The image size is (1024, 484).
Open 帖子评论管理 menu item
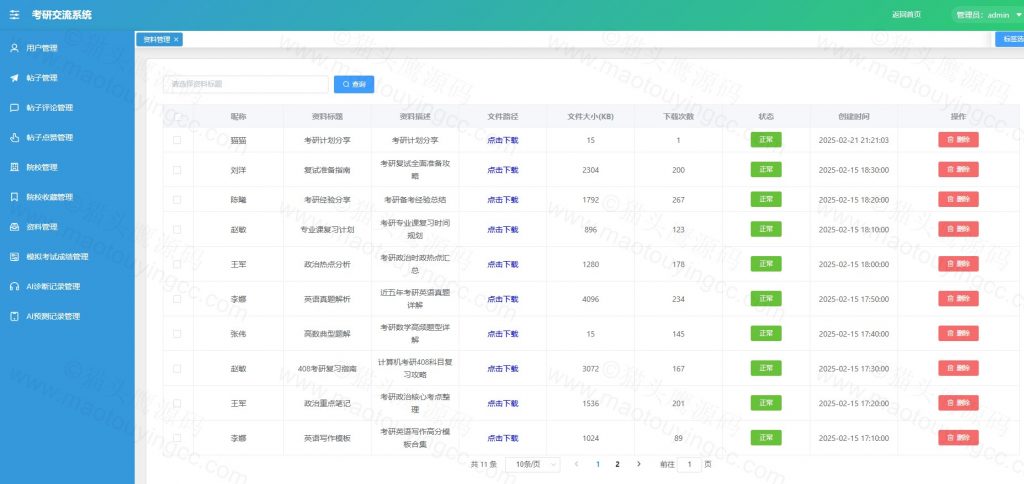67,108
